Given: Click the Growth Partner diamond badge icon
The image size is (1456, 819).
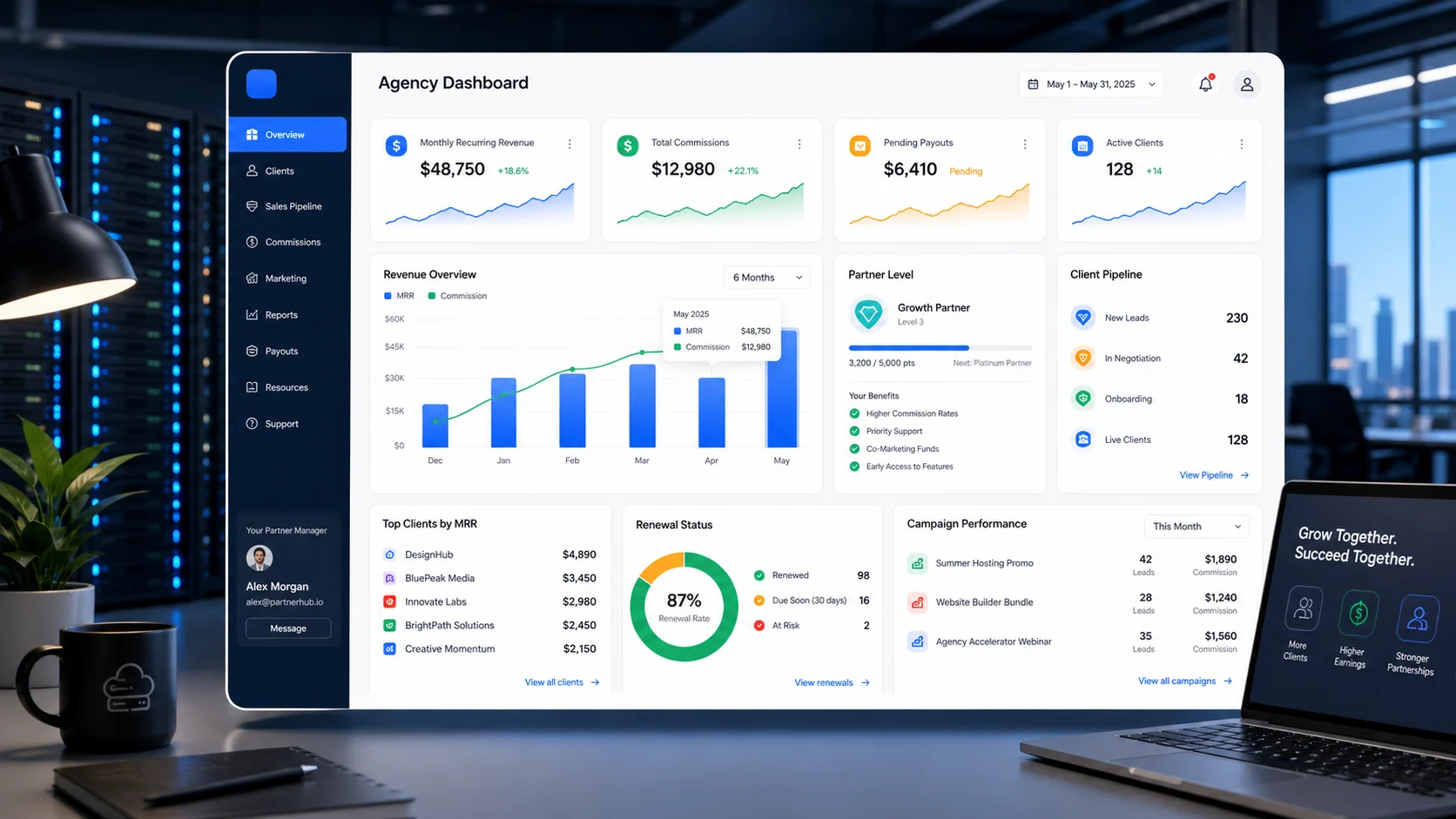Looking at the screenshot, I should tap(868, 313).
